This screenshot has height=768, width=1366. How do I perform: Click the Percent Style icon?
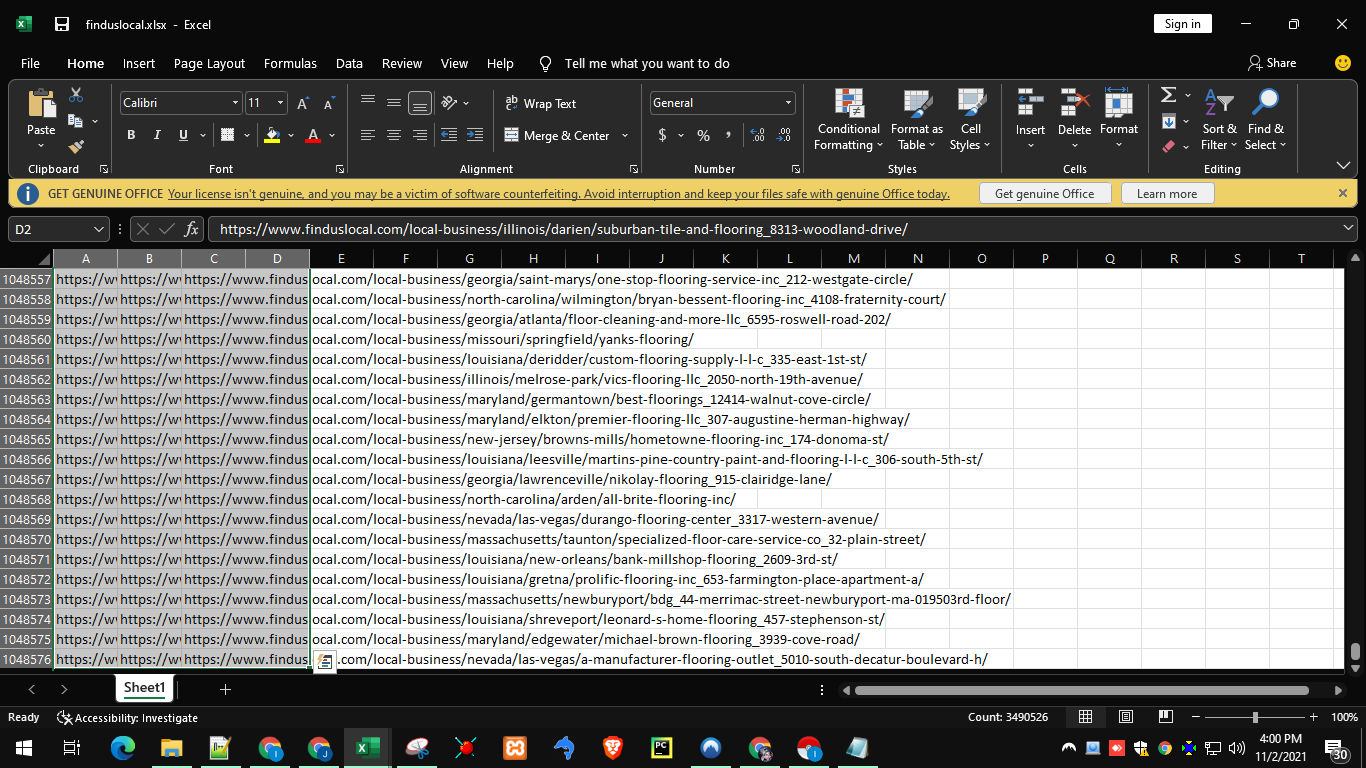tap(703, 135)
